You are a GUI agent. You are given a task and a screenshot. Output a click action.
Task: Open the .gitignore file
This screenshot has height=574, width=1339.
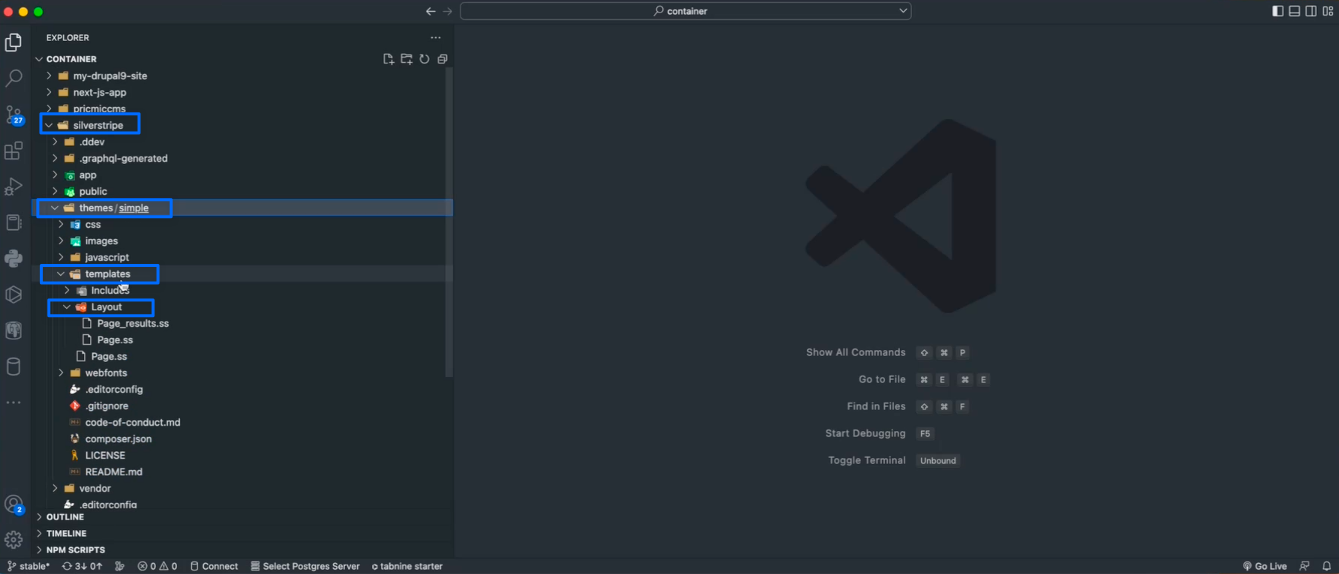click(106, 406)
